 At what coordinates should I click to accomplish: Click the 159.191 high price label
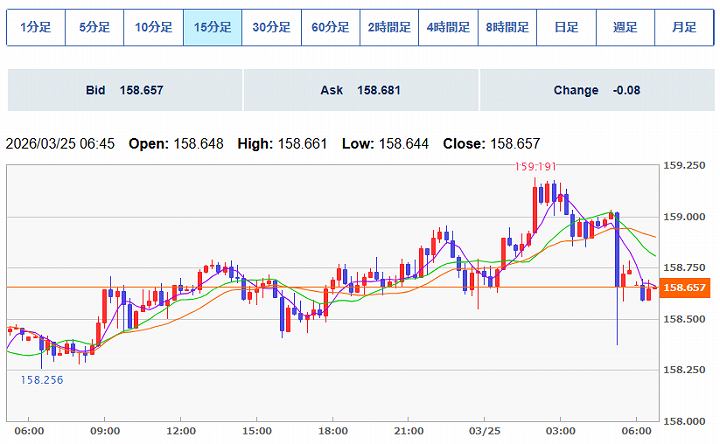pos(535,166)
